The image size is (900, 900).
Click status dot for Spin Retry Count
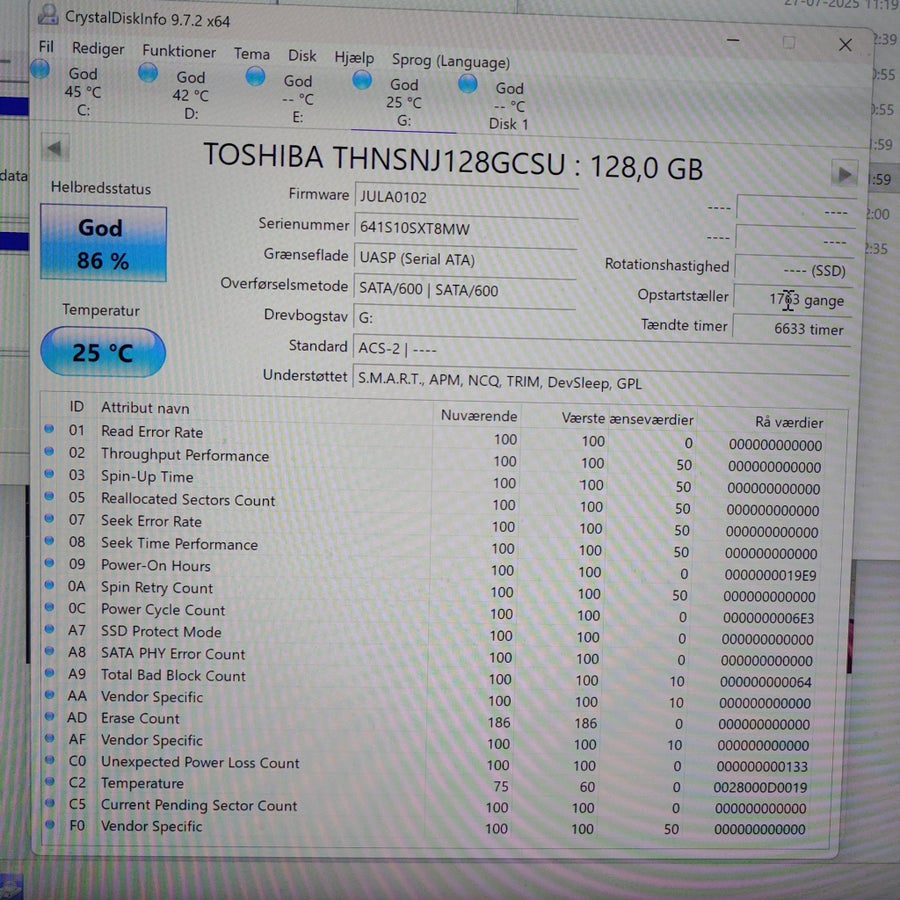click(x=49, y=585)
